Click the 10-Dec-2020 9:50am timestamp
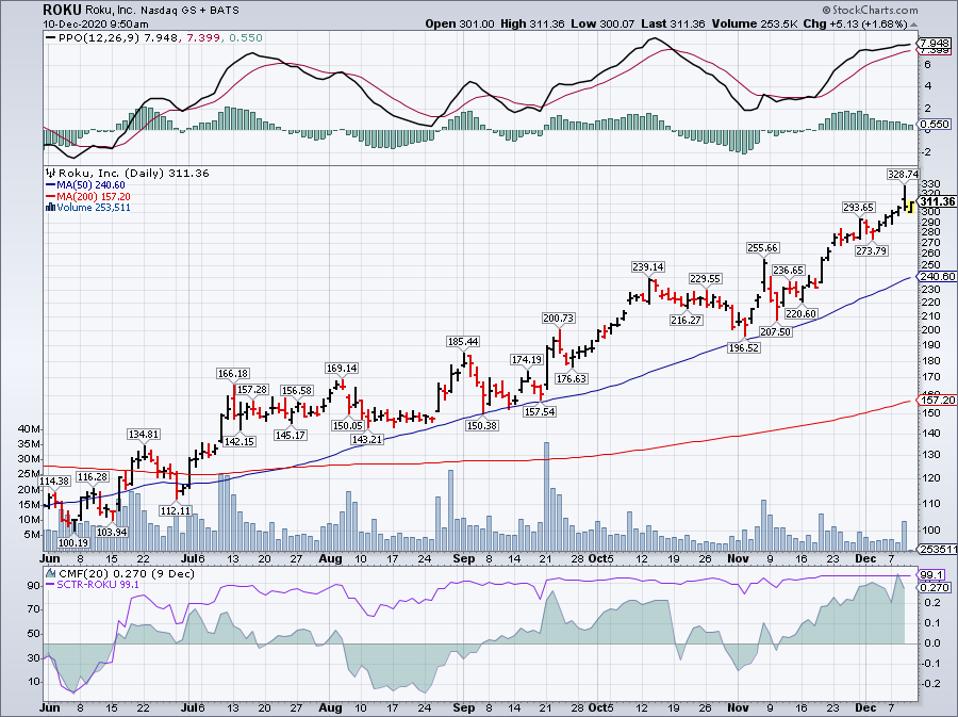Screen dimensions: 958x717 click(x=95, y=24)
